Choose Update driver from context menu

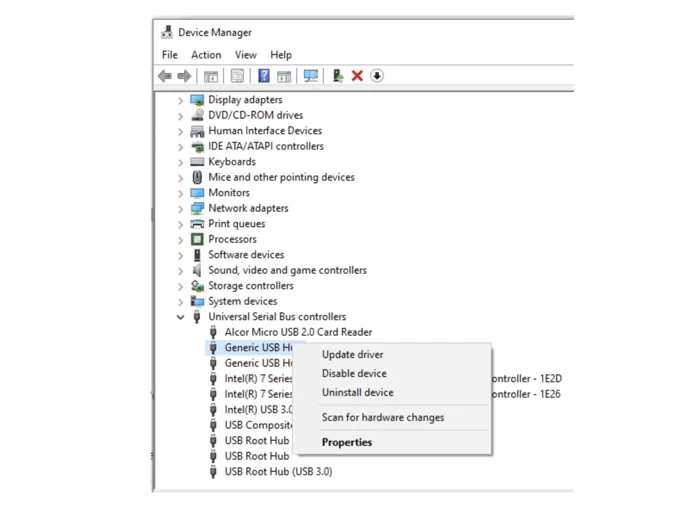(352, 355)
